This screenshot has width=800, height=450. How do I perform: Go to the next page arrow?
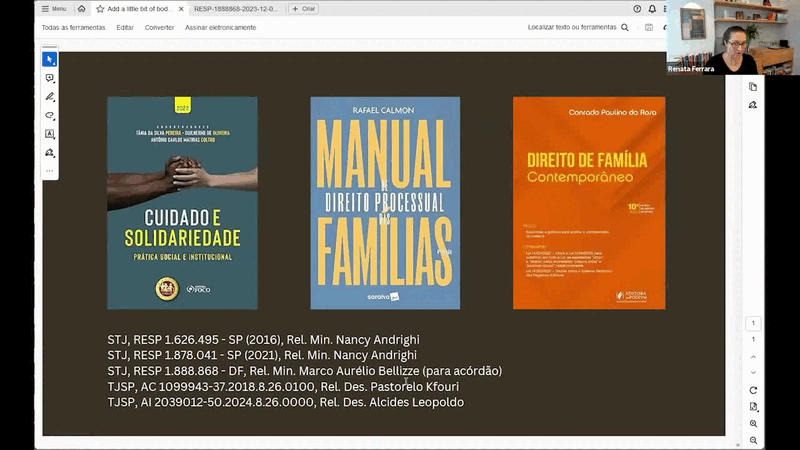pos(753,373)
